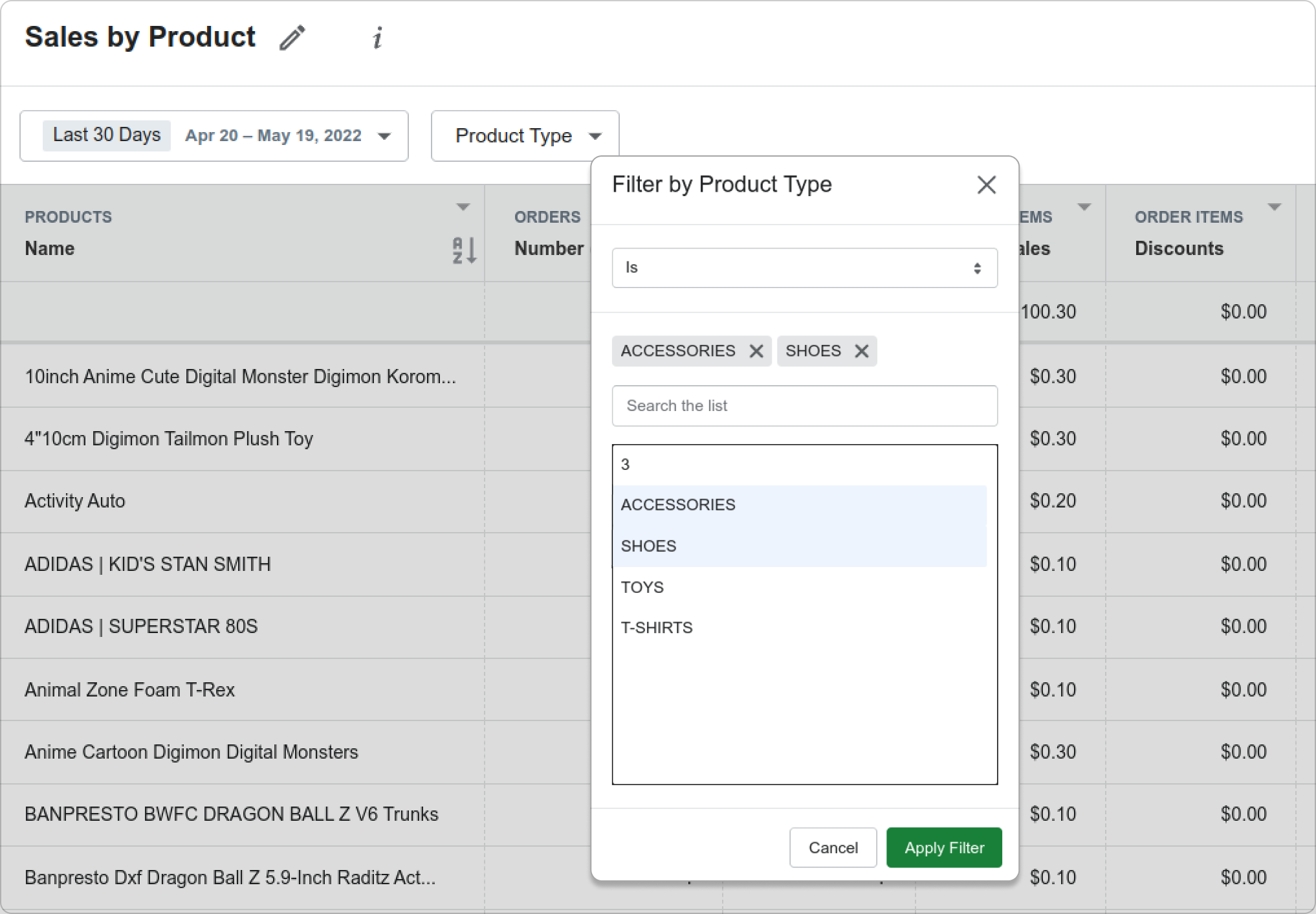The height and width of the screenshot is (914, 1316).
Task: Open the Products column menu arrow
Action: (463, 207)
